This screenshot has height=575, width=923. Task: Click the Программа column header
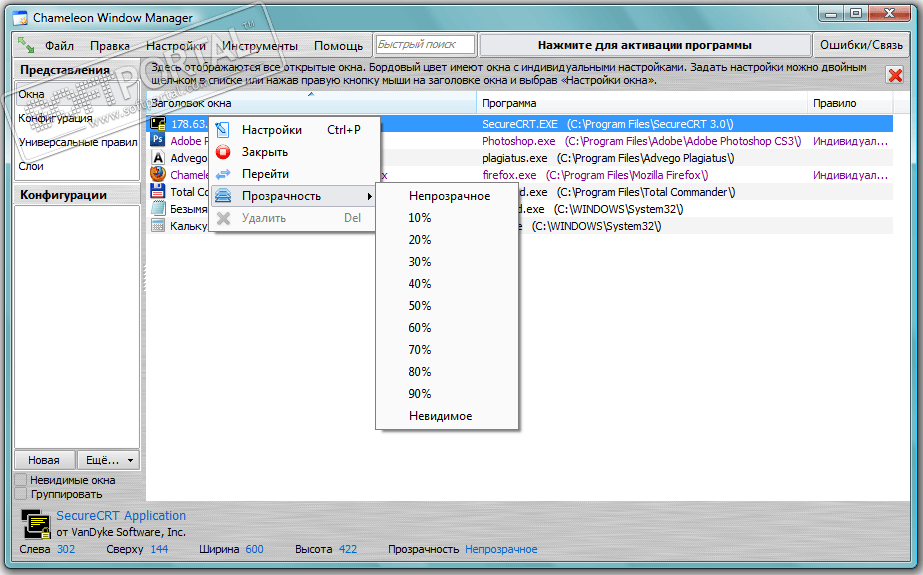click(x=642, y=103)
